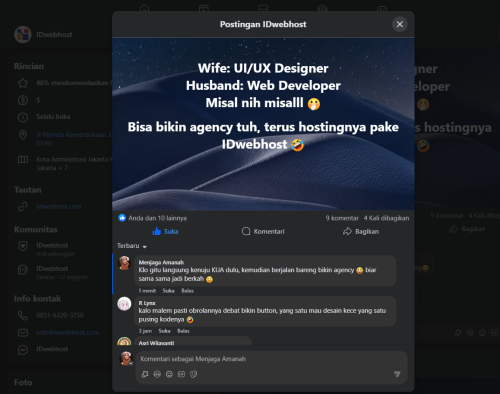Click the IDwebhost page logo on the background page

23,34
